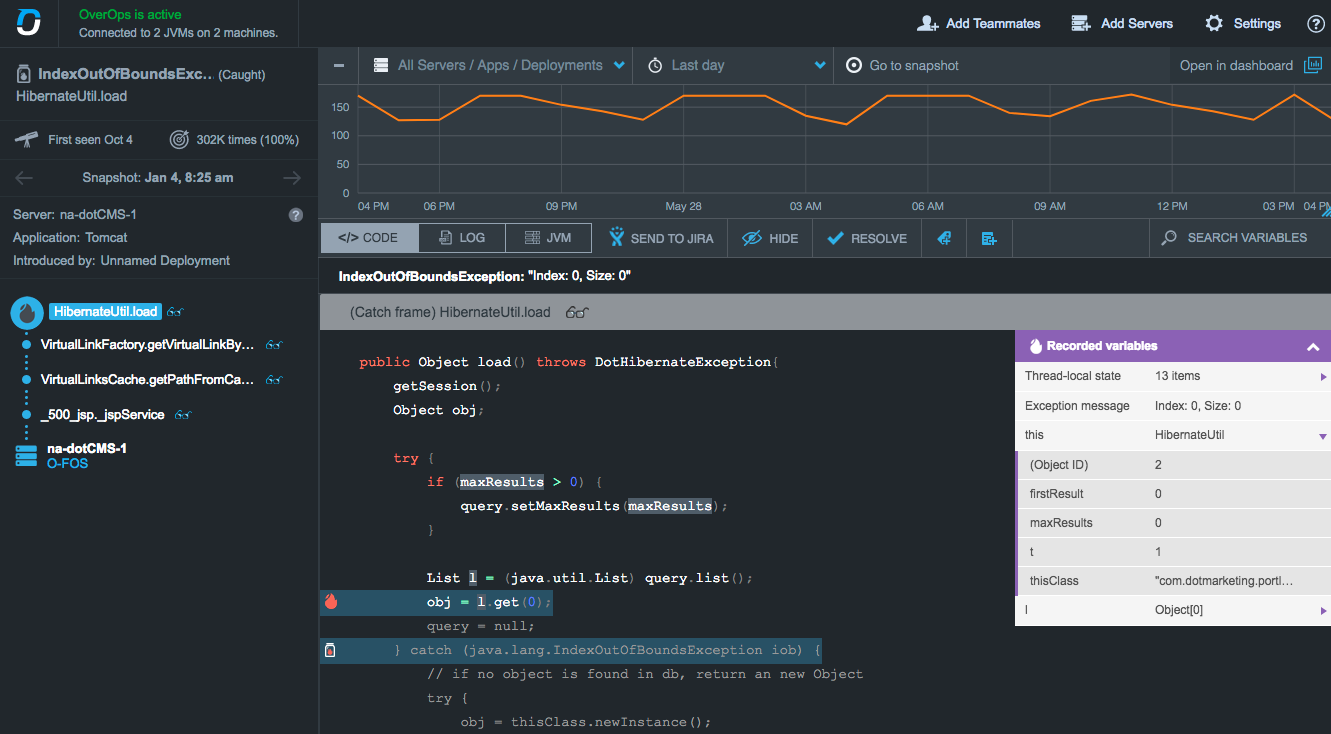
Task: Click the flame icon of HibernateUtil.load frame
Action: coord(27,313)
